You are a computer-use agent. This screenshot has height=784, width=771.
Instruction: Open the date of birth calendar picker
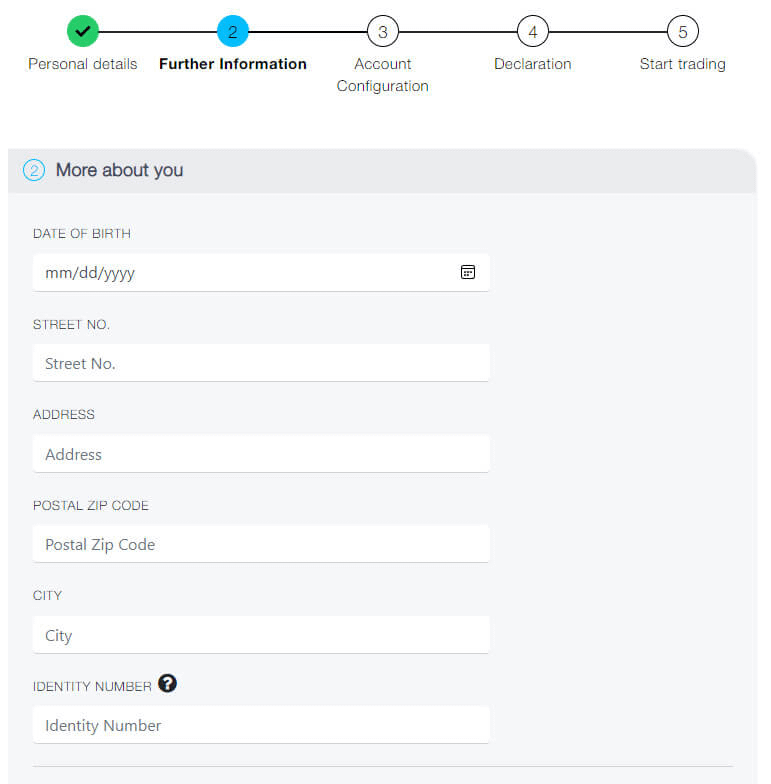click(468, 272)
